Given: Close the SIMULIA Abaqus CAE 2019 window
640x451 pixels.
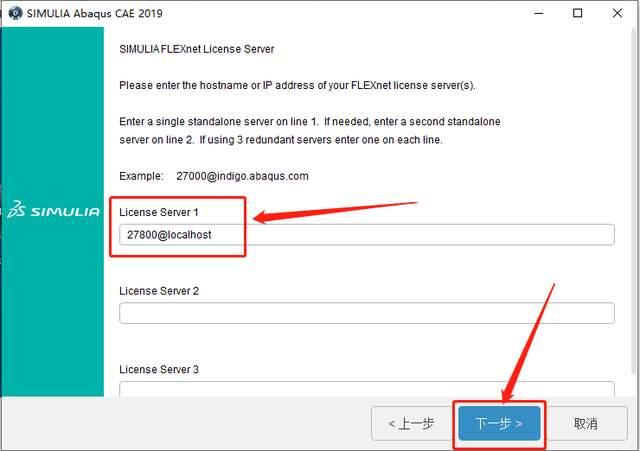Looking at the screenshot, I should tap(617, 13).
